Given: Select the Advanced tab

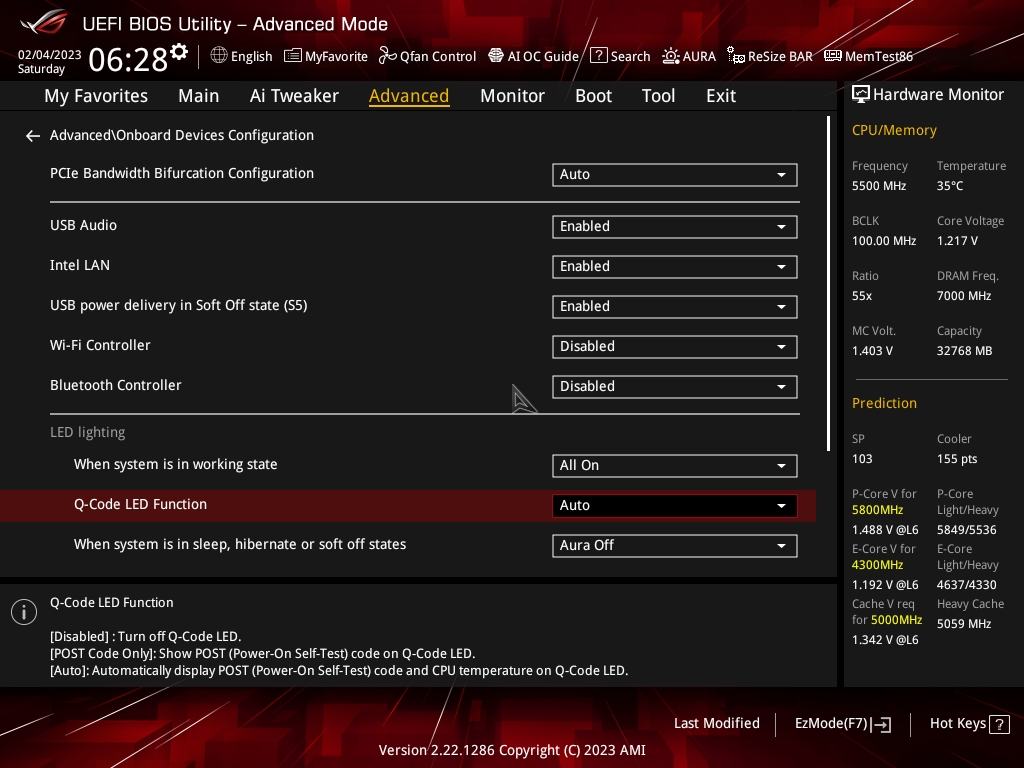Looking at the screenshot, I should [409, 96].
